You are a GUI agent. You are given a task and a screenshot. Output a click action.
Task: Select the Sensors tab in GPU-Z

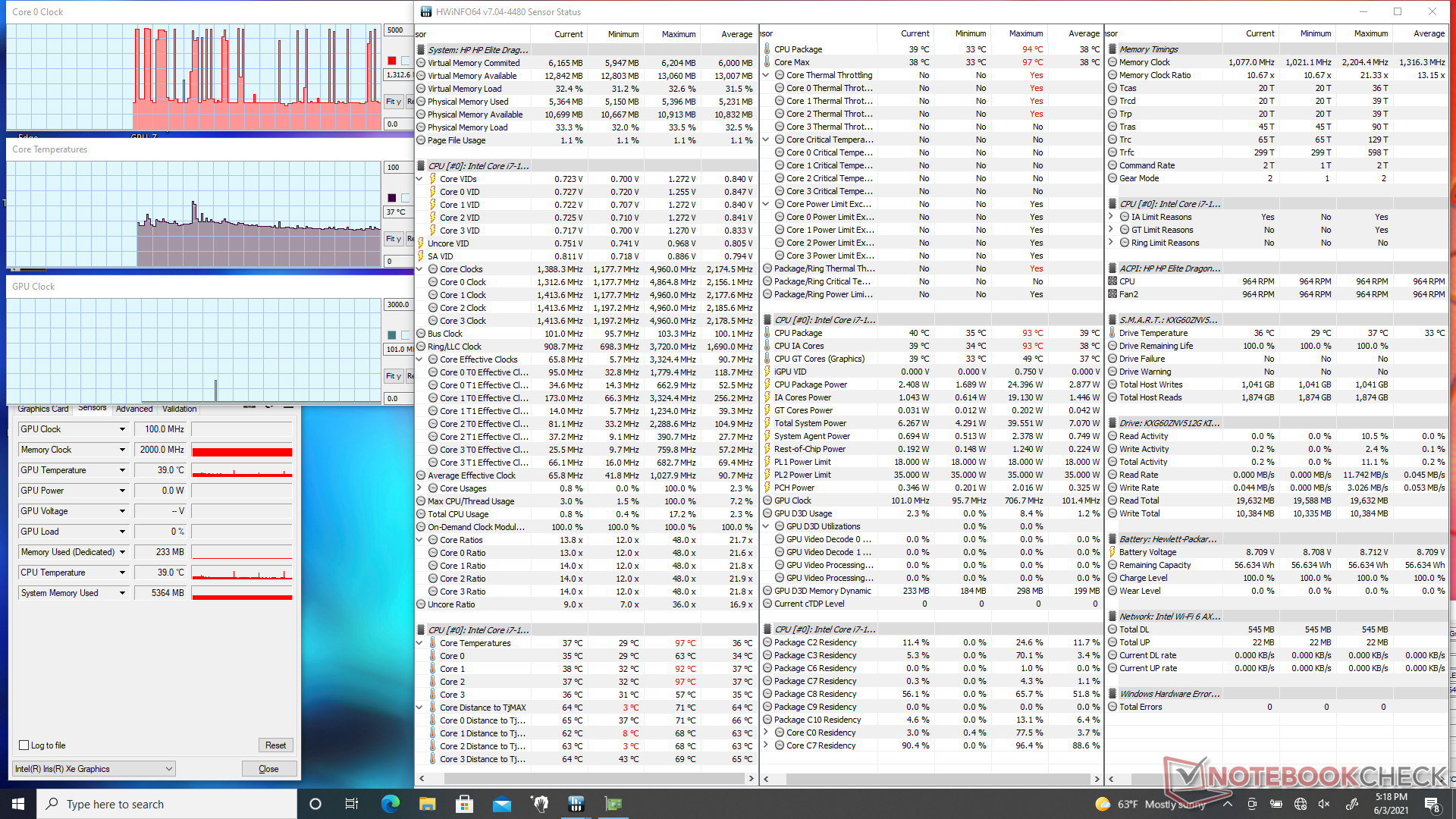[x=93, y=408]
